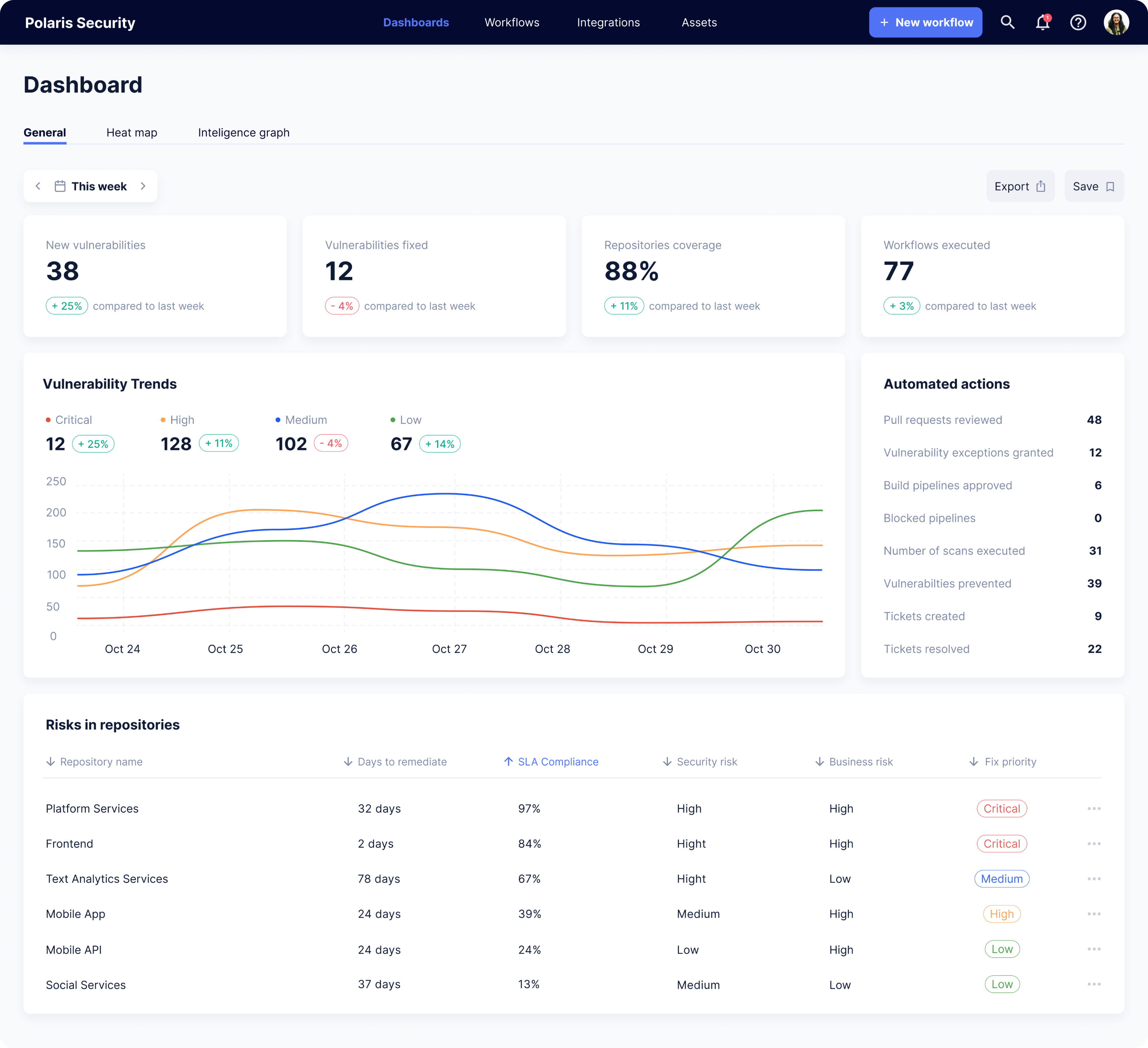The image size is (1148, 1048).
Task: Click the calendar icon in the week selector
Action: pyautogui.click(x=60, y=186)
